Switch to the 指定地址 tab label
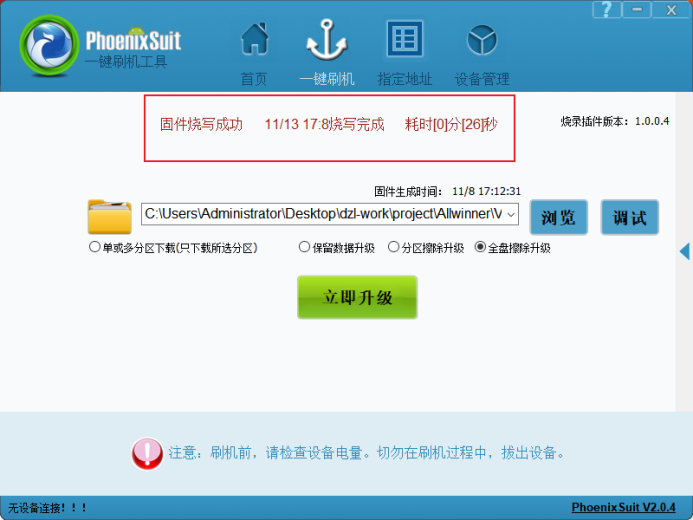This screenshot has width=693, height=520. [x=404, y=79]
